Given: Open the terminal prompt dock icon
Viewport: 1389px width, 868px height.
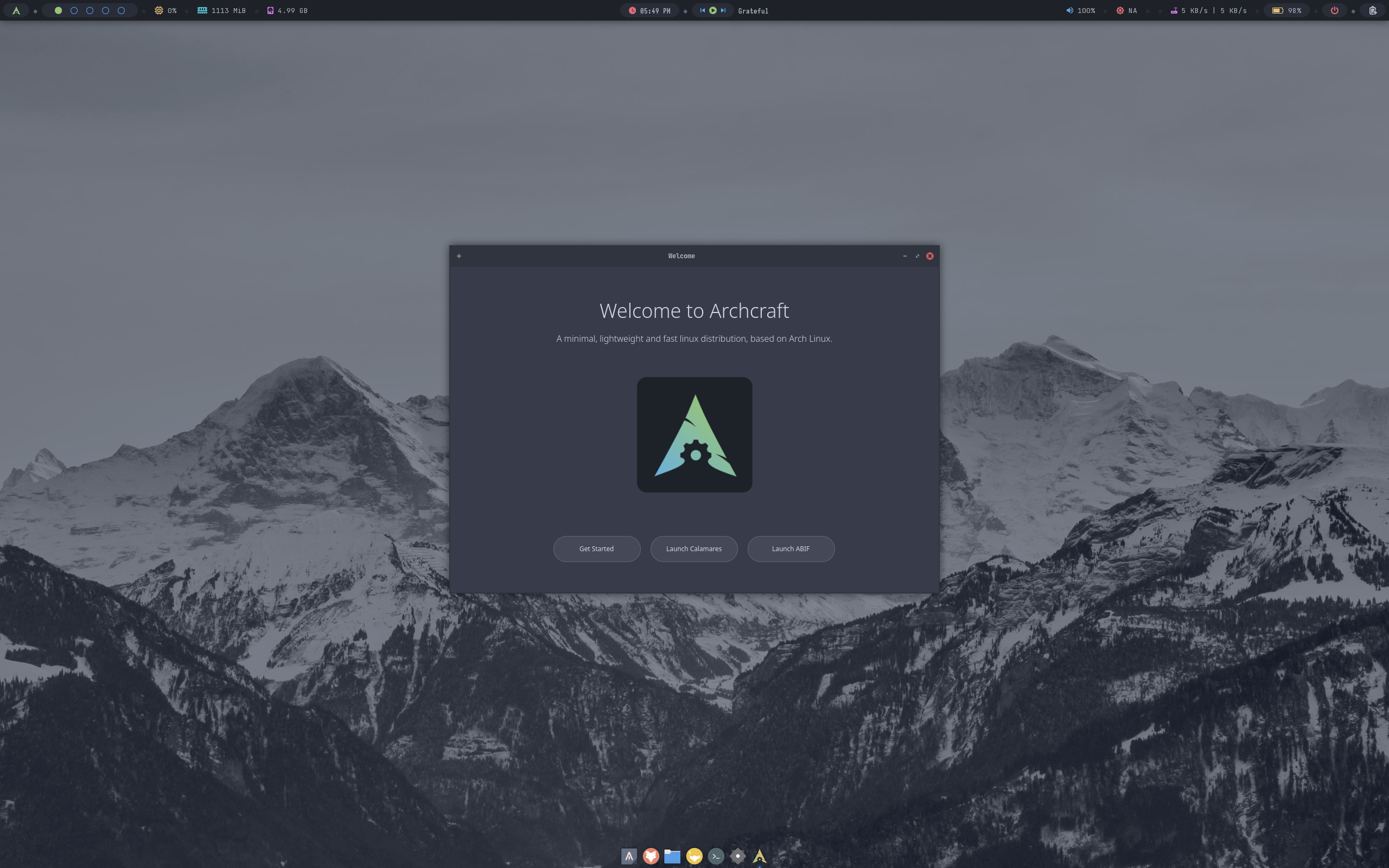Looking at the screenshot, I should (716, 857).
